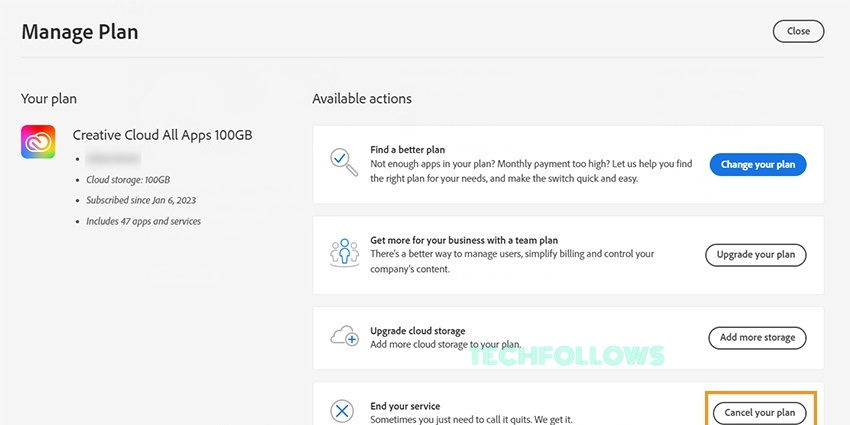Click the blurred plan detail item
This screenshot has height=425, width=850.
113,159
